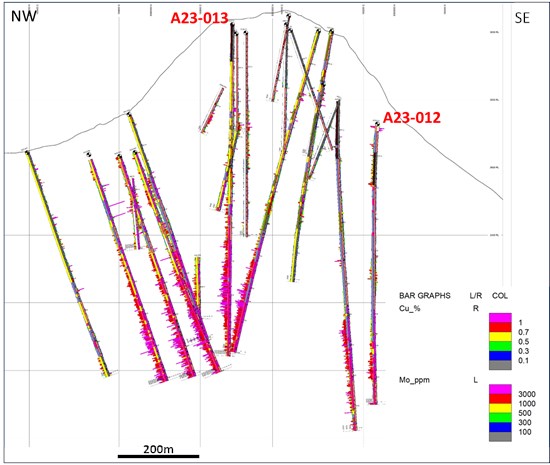Select collar marker beneath the A23-012 label
The width and height of the screenshot is (550, 465).
(x=377, y=124)
